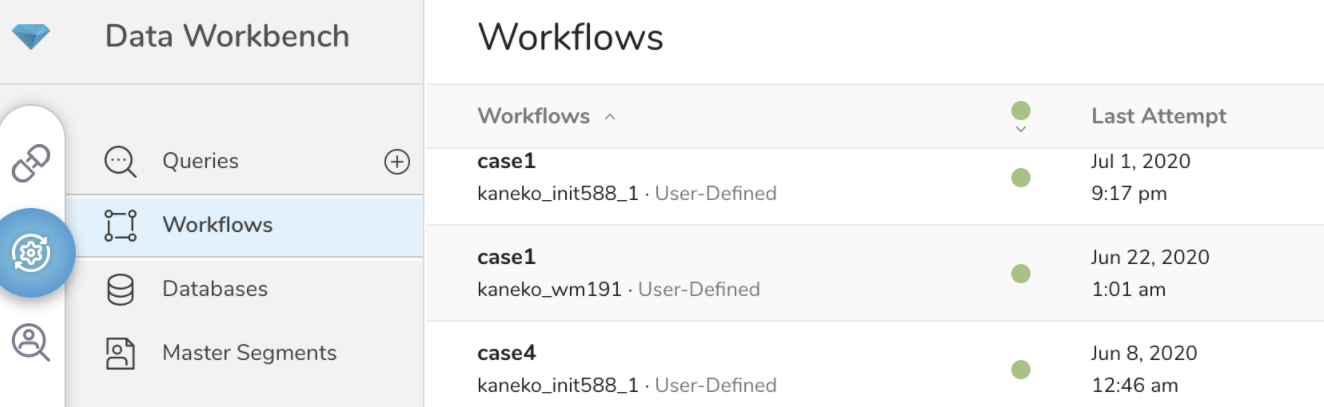Click the Databases cylinder icon

click(x=120, y=289)
